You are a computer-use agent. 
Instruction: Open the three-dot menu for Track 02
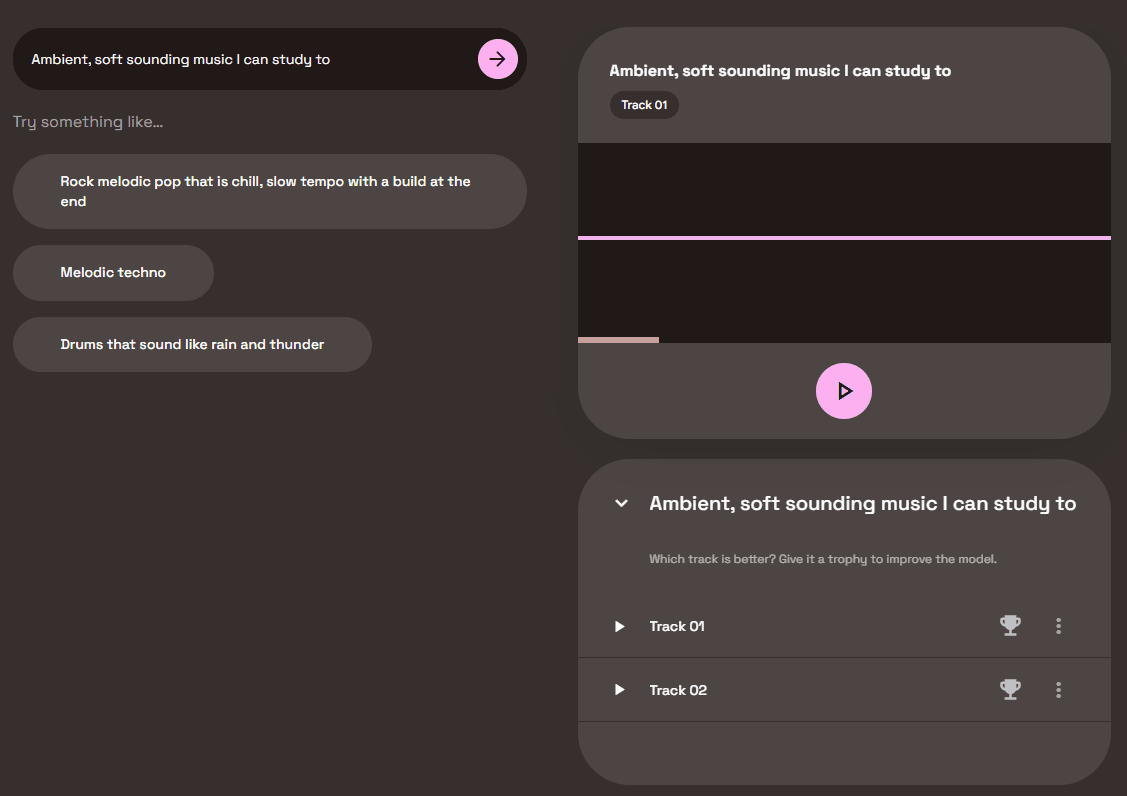pyautogui.click(x=1059, y=690)
